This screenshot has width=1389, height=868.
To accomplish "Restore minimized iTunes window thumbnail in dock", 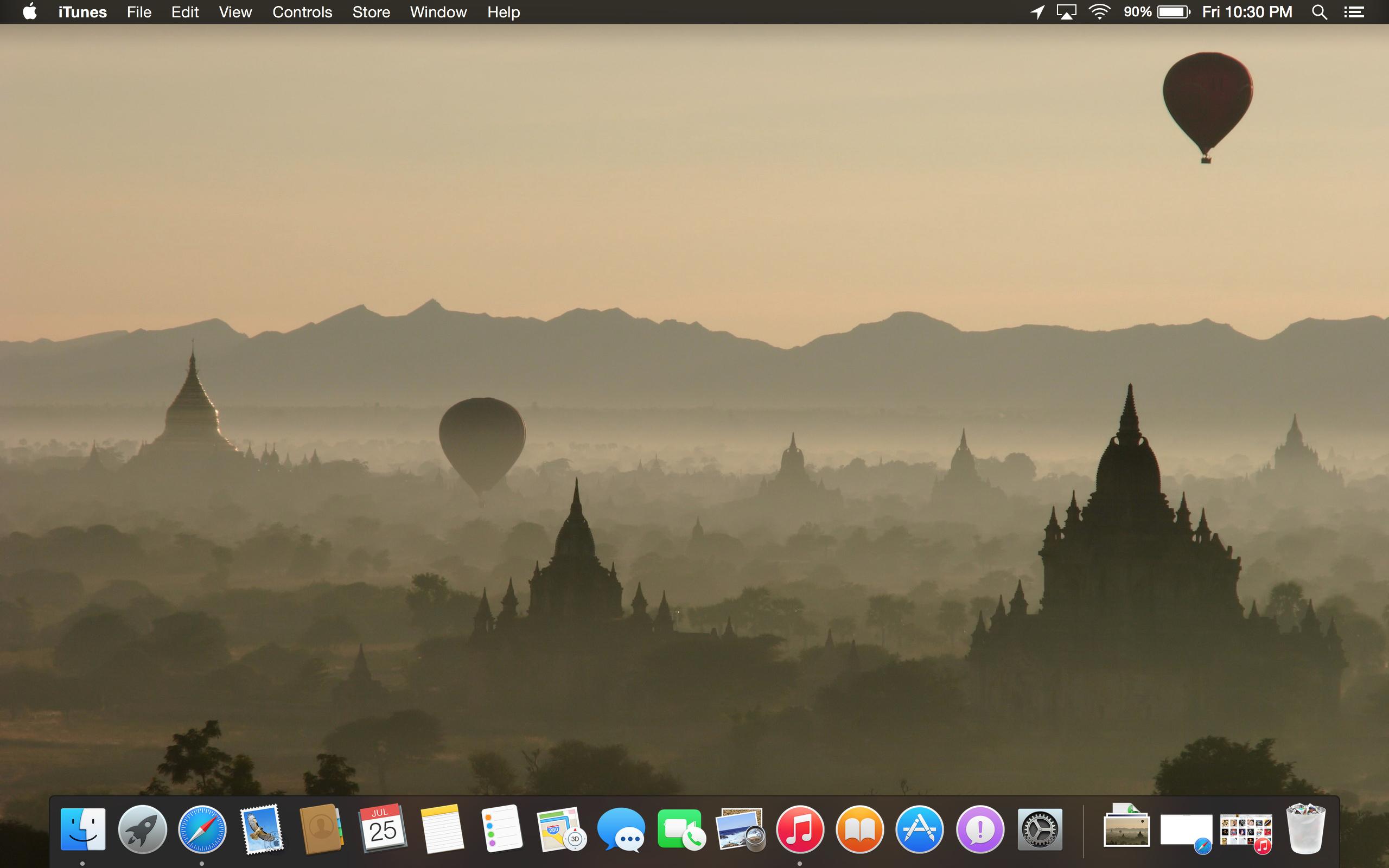I will (1246, 831).
